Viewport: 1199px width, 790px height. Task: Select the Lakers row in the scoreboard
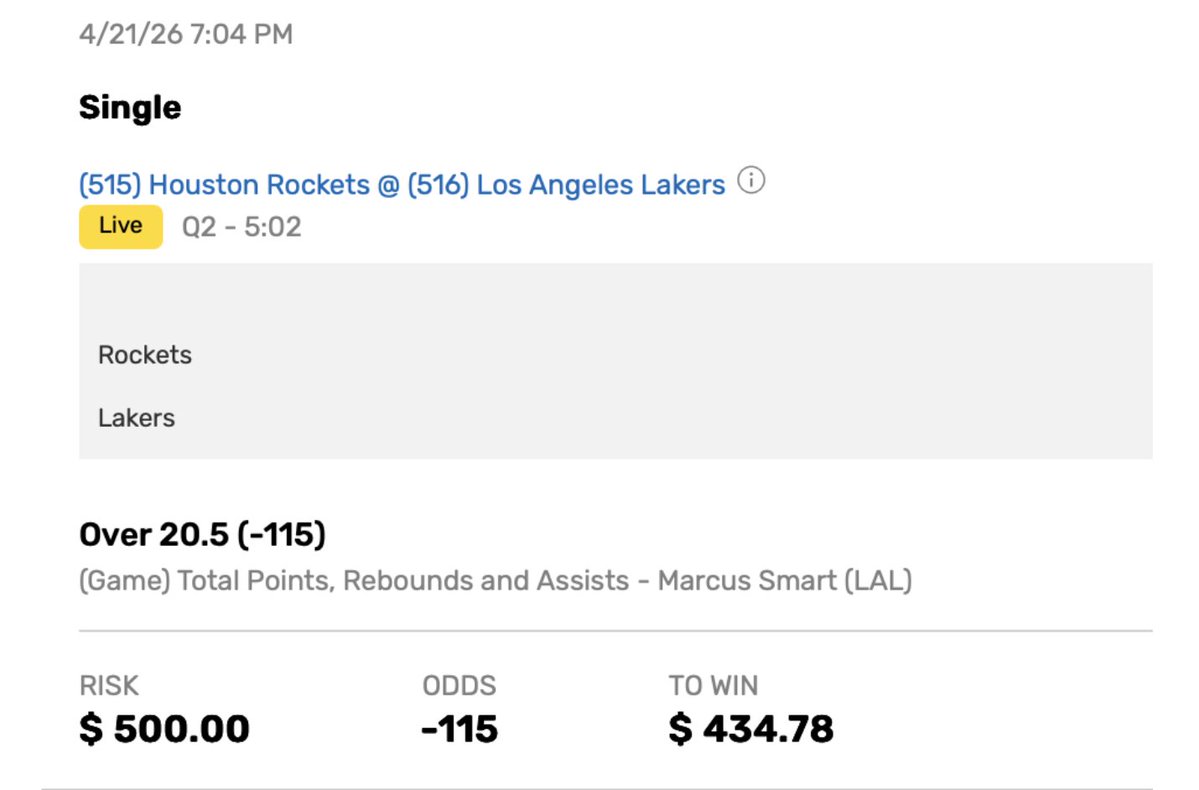coord(137,418)
